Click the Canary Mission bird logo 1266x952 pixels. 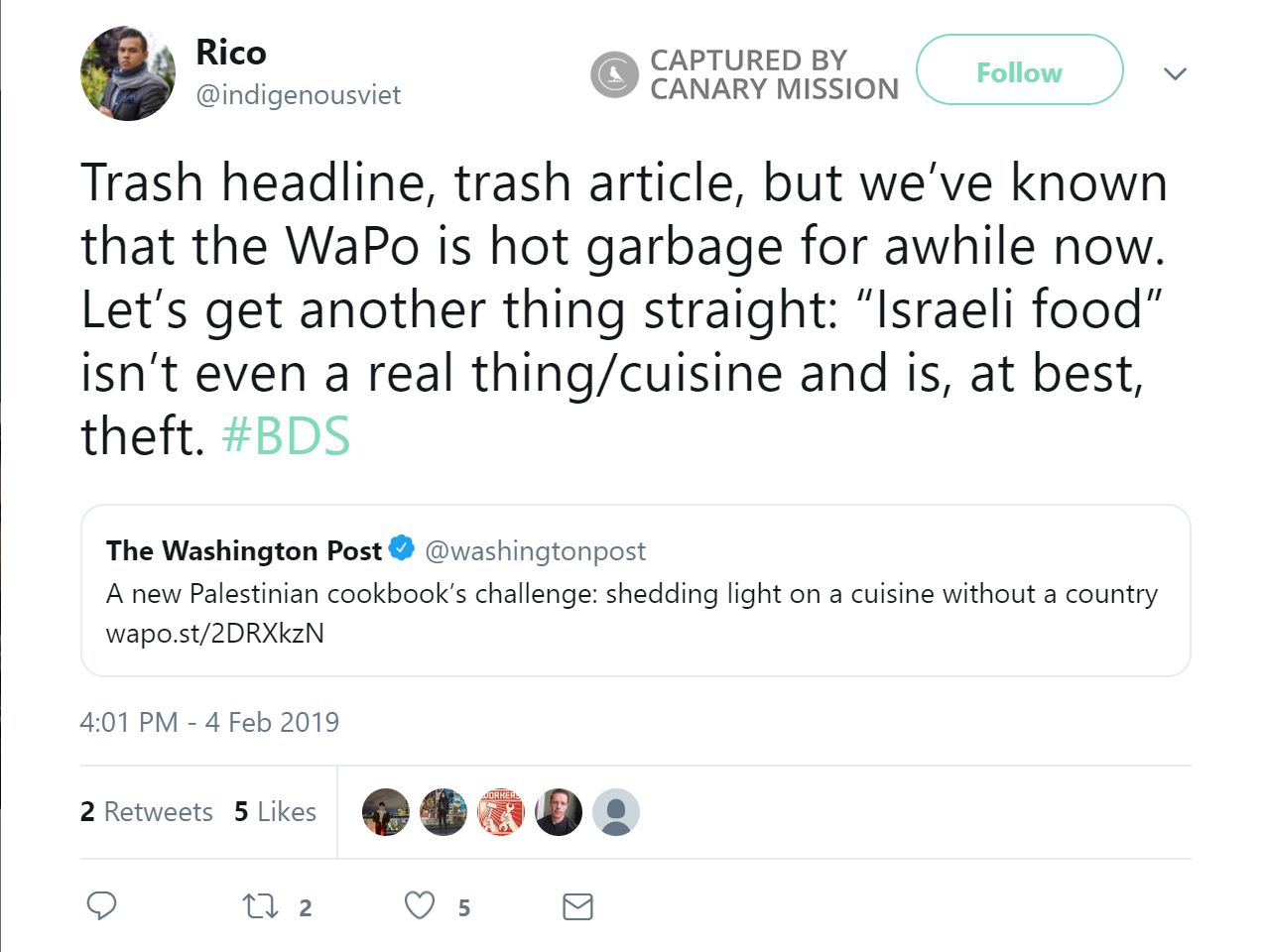pyautogui.click(x=613, y=73)
